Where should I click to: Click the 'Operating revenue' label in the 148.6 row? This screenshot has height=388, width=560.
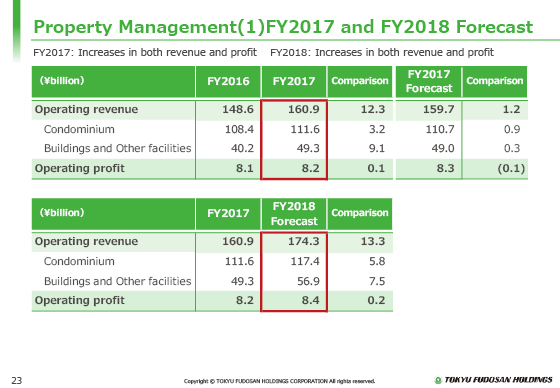tap(86, 109)
